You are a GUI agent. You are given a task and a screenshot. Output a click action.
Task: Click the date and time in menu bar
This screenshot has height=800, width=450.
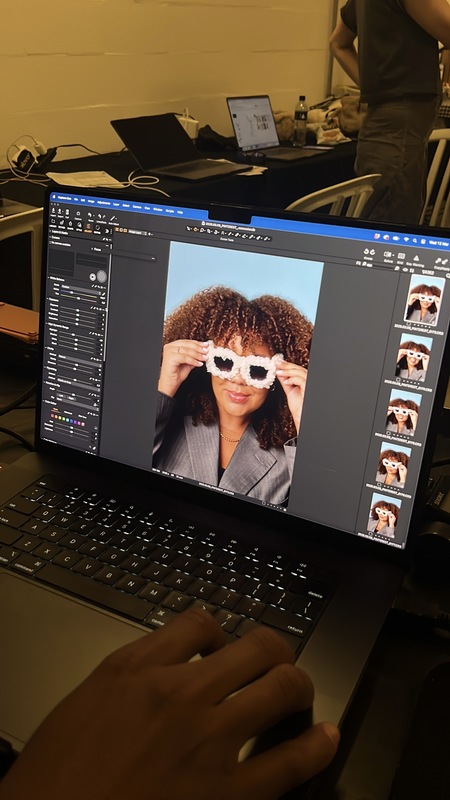pos(439,243)
